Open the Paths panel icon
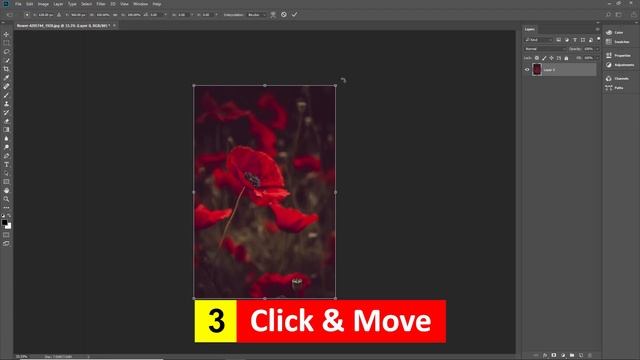This screenshot has width=640, height=360. (x=609, y=88)
